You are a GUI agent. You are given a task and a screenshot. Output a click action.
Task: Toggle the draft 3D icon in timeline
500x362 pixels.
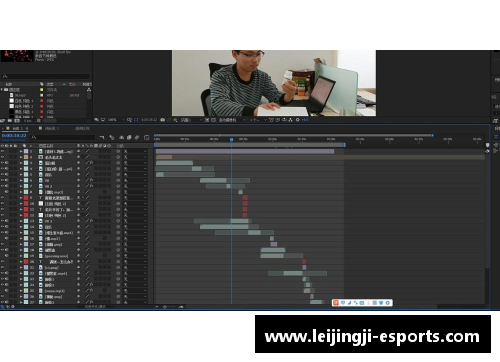point(112,138)
